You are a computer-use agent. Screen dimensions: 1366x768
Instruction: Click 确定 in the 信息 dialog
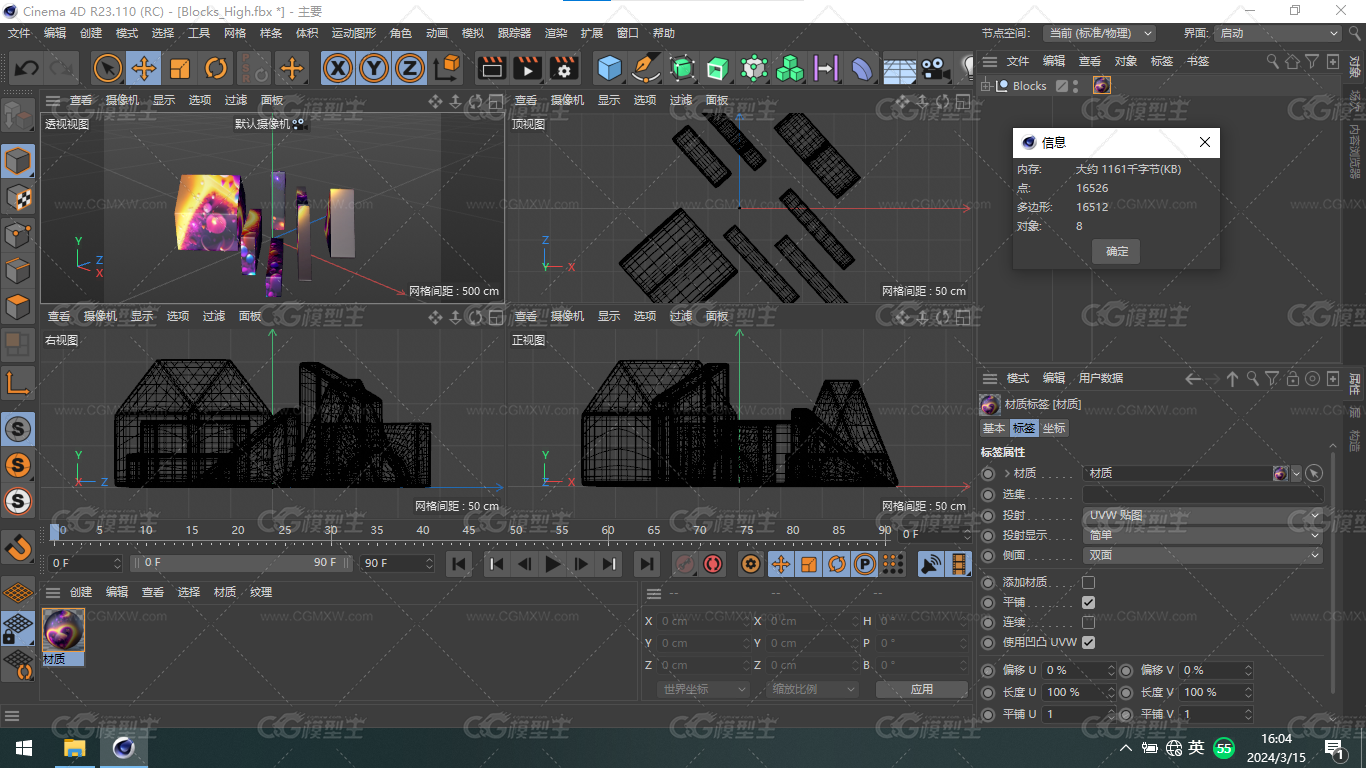(1117, 251)
